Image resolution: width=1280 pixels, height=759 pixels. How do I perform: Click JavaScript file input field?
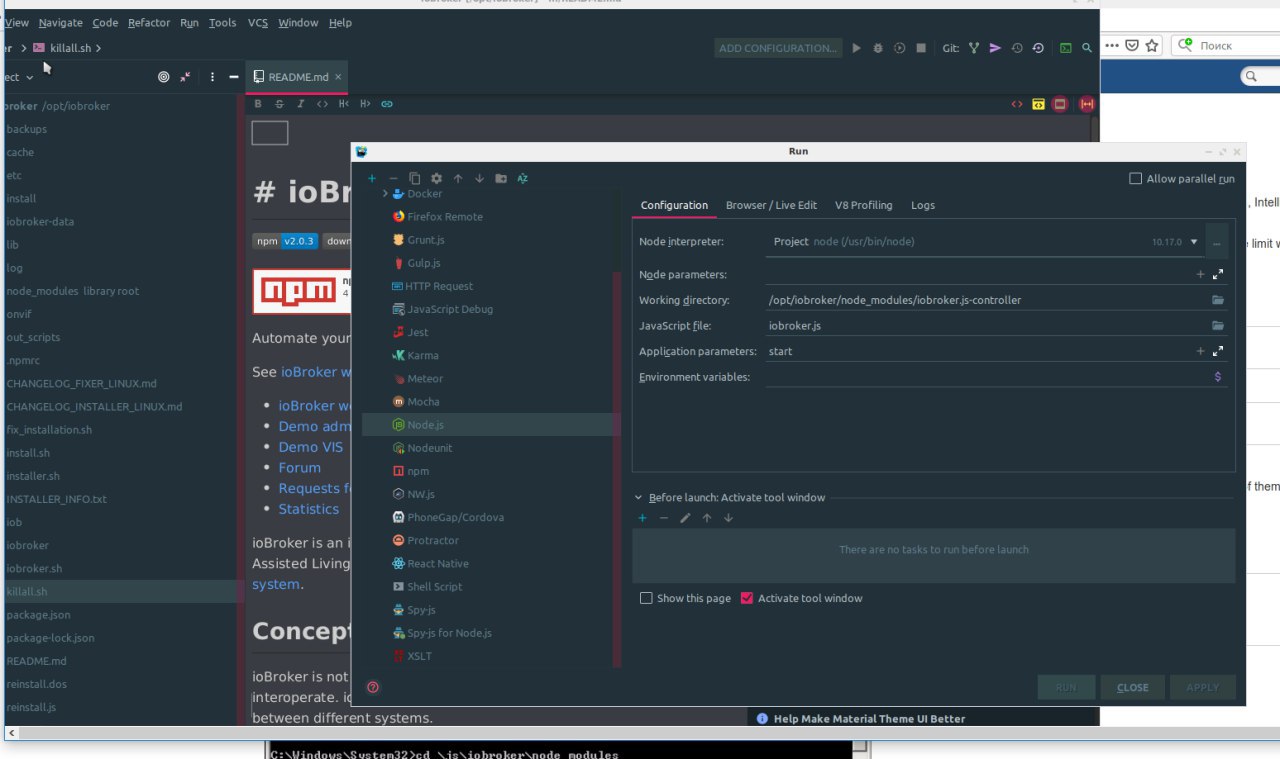987,326
